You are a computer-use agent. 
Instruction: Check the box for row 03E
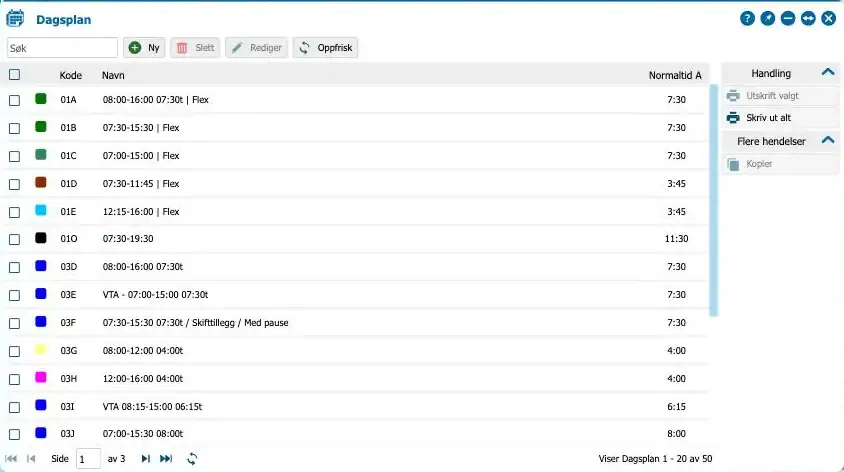[15, 295]
